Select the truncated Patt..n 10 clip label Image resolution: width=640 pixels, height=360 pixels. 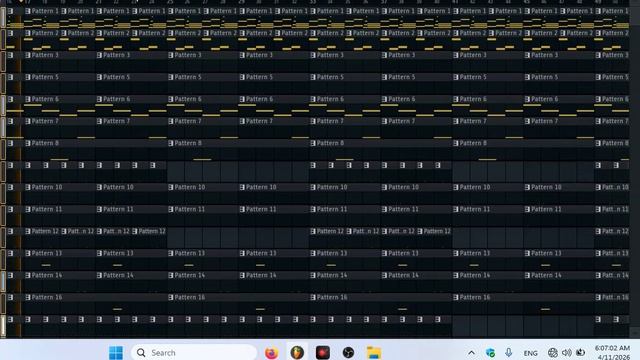616,187
